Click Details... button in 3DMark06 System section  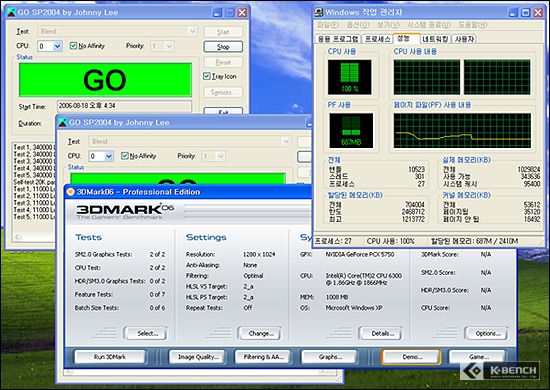(381, 333)
